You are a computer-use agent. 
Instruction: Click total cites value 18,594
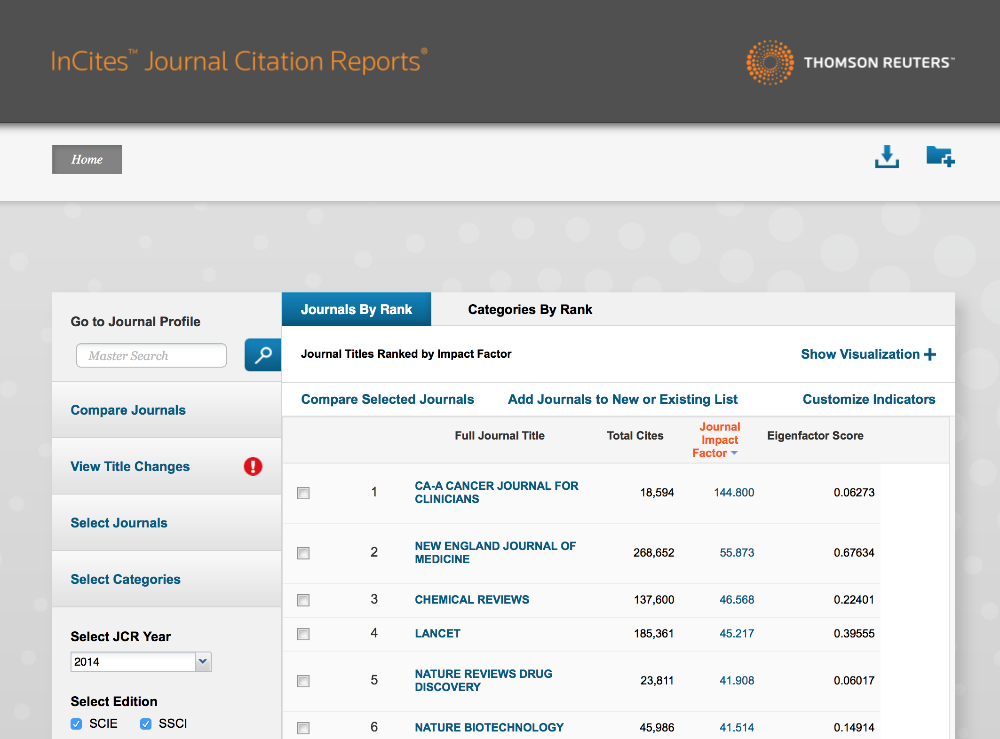tap(657, 492)
